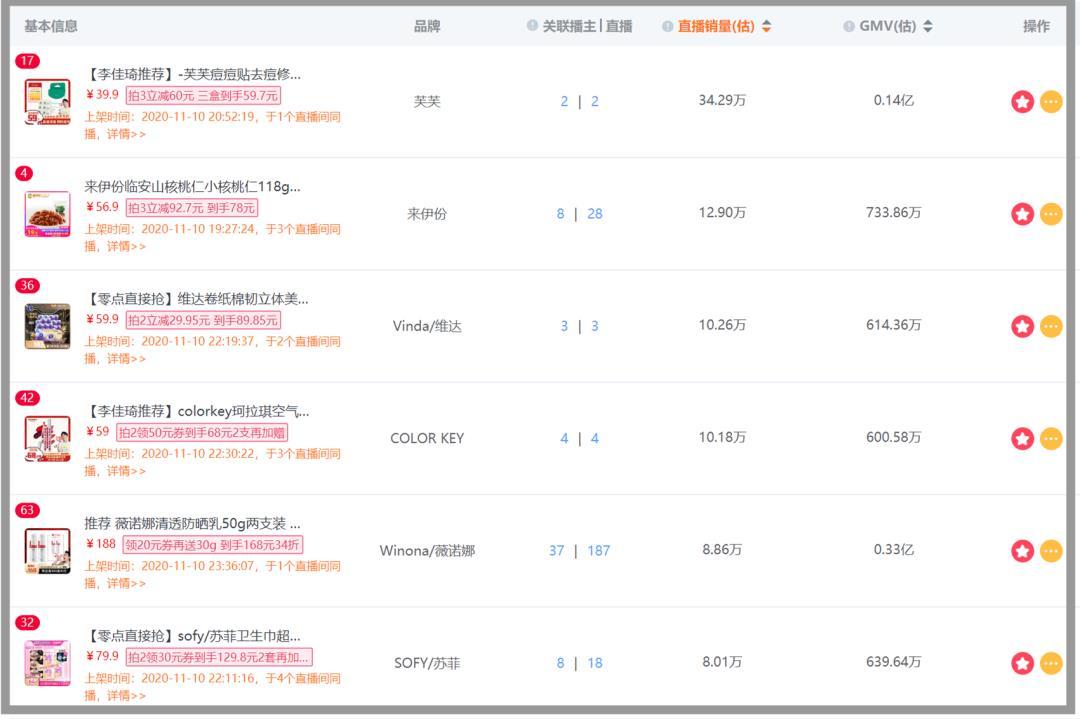Screen dimensions: 1080x719
Task: Select the 639.64万 GMV value
Action: tap(893, 662)
